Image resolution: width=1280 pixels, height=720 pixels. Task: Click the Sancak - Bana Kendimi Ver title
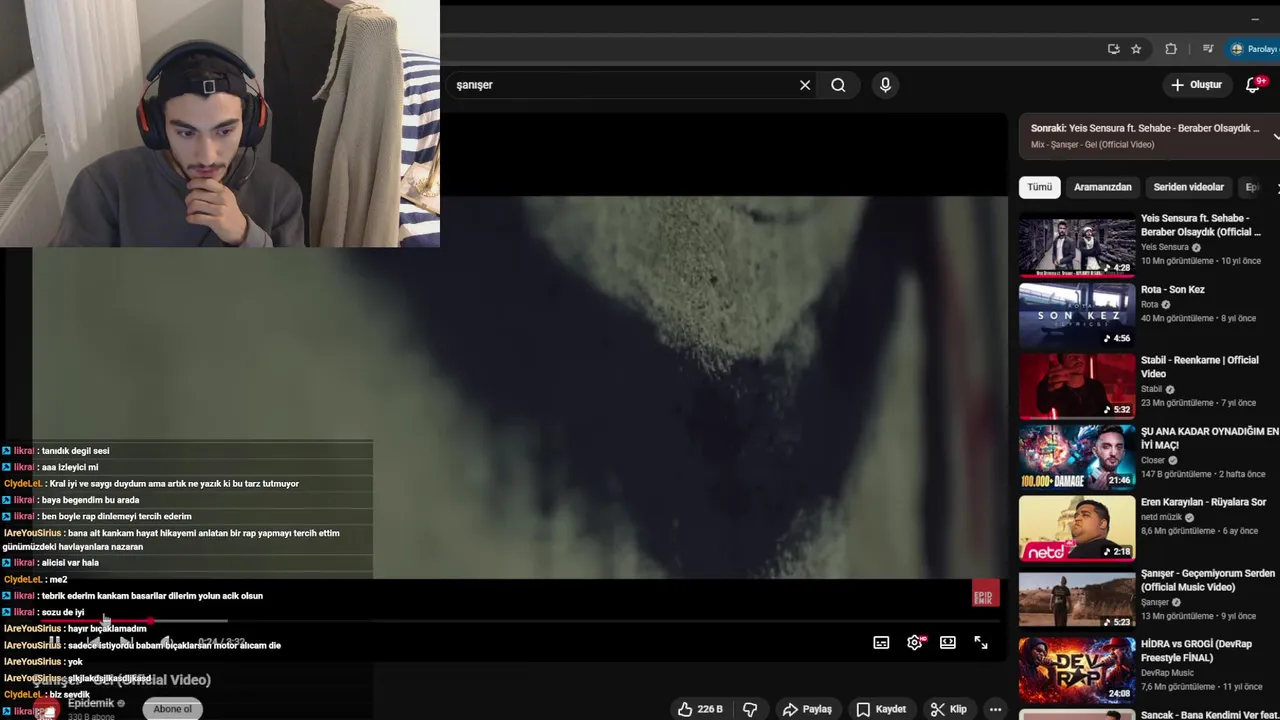pos(1210,715)
